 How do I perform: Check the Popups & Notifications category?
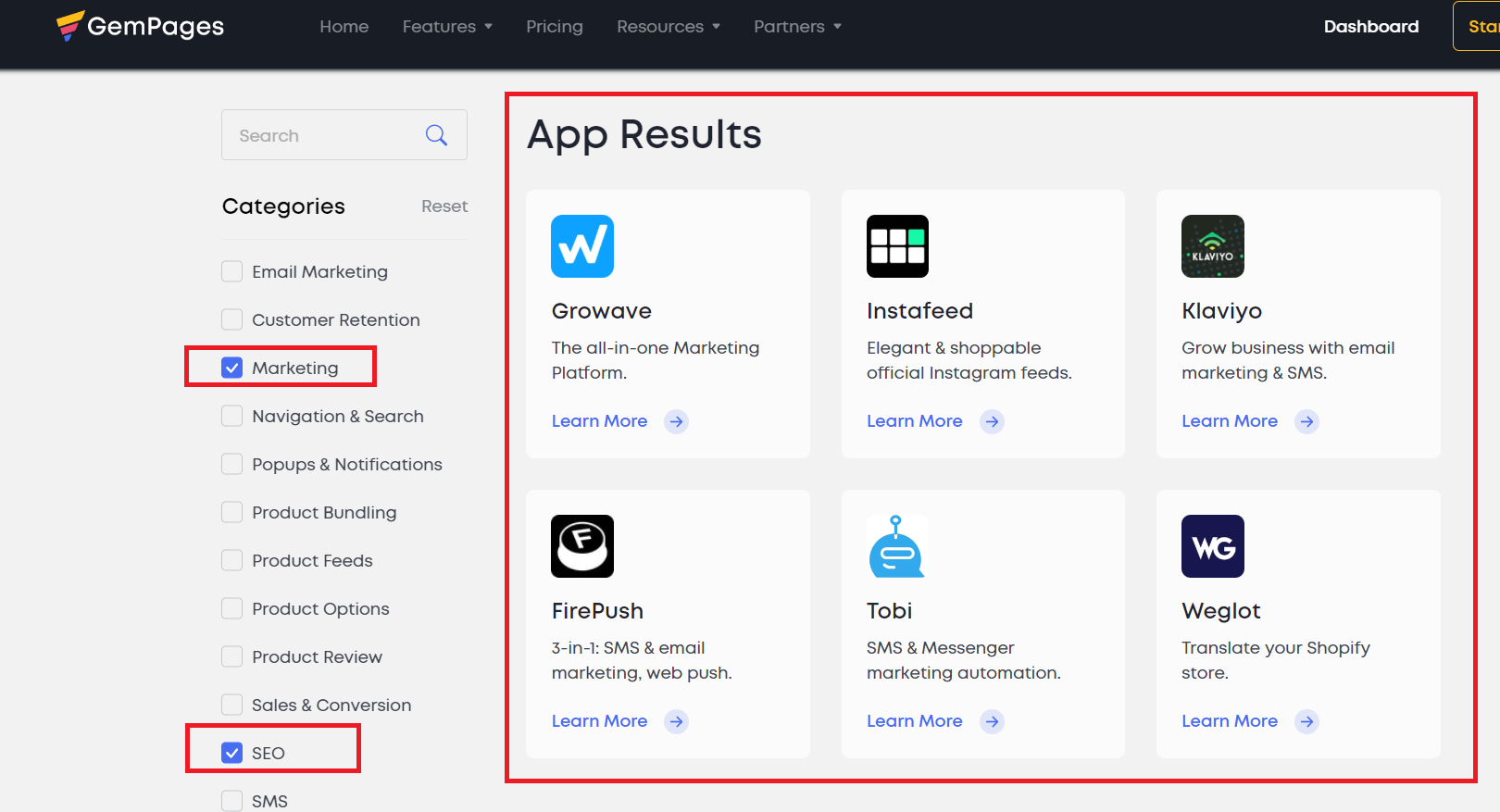tap(232, 464)
